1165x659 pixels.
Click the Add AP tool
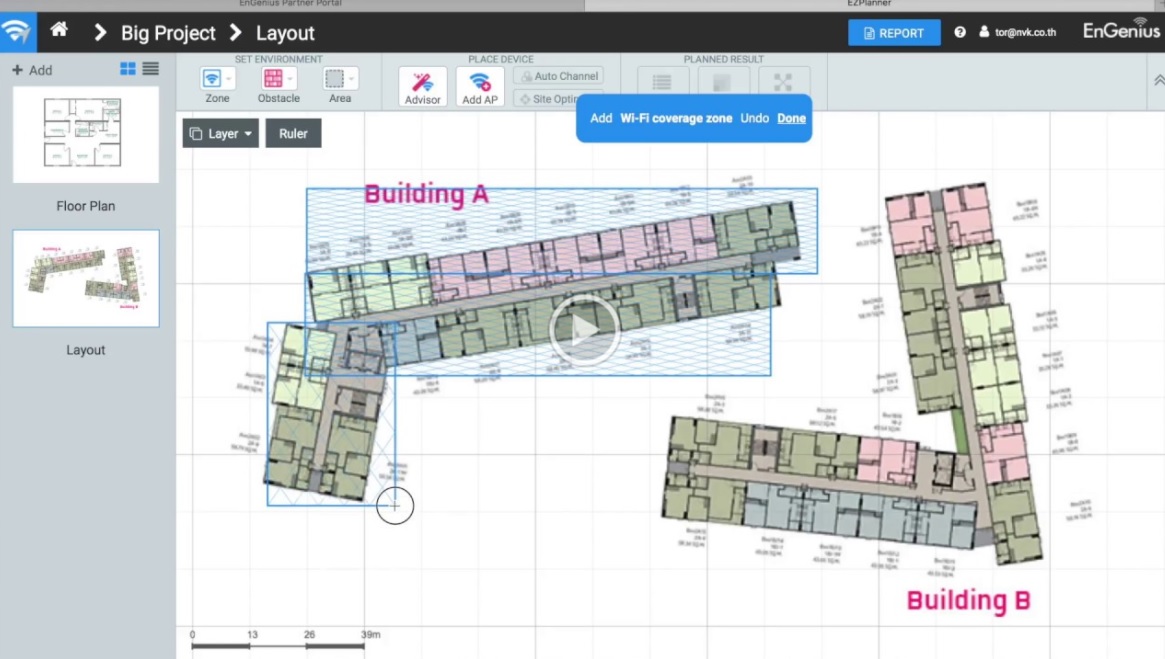[x=480, y=87]
